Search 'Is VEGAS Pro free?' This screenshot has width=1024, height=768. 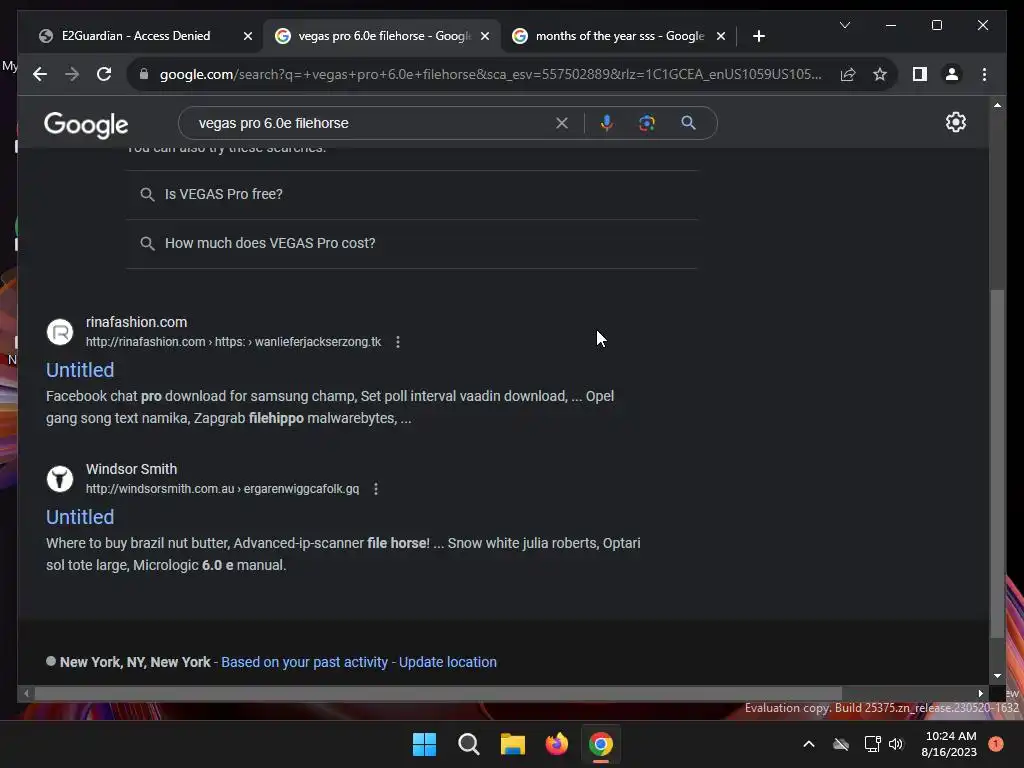pos(411,195)
